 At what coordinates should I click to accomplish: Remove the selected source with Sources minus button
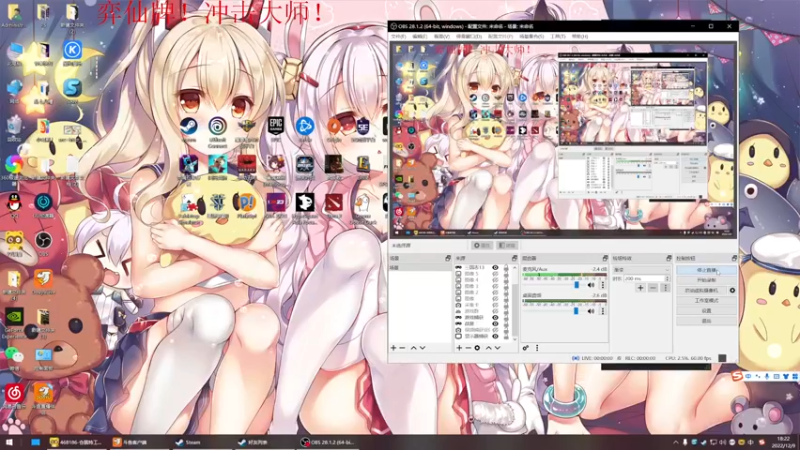click(x=468, y=348)
